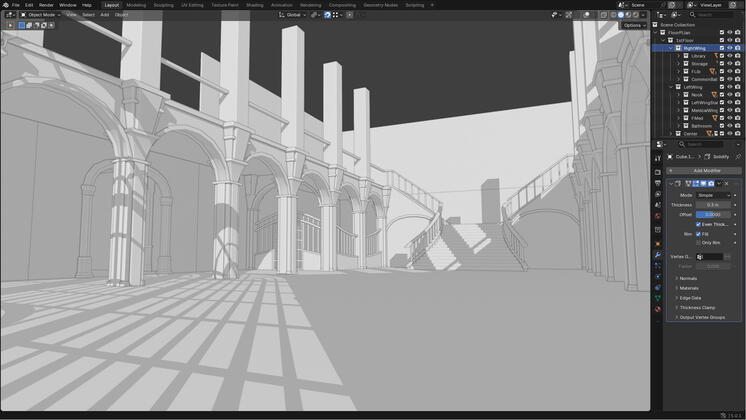Expand the Normals subpanel
The height and width of the screenshot is (420, 746).
688,278
